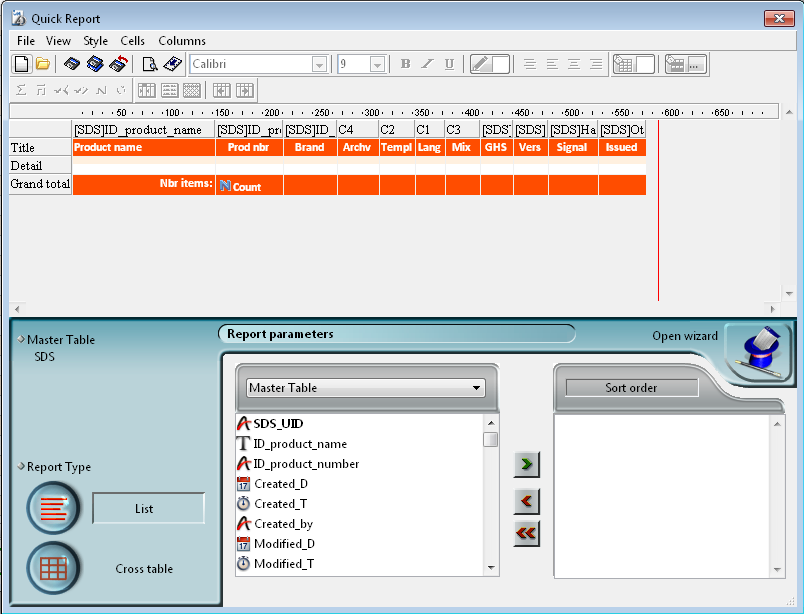Select the default alignment icon

[530, 64]
